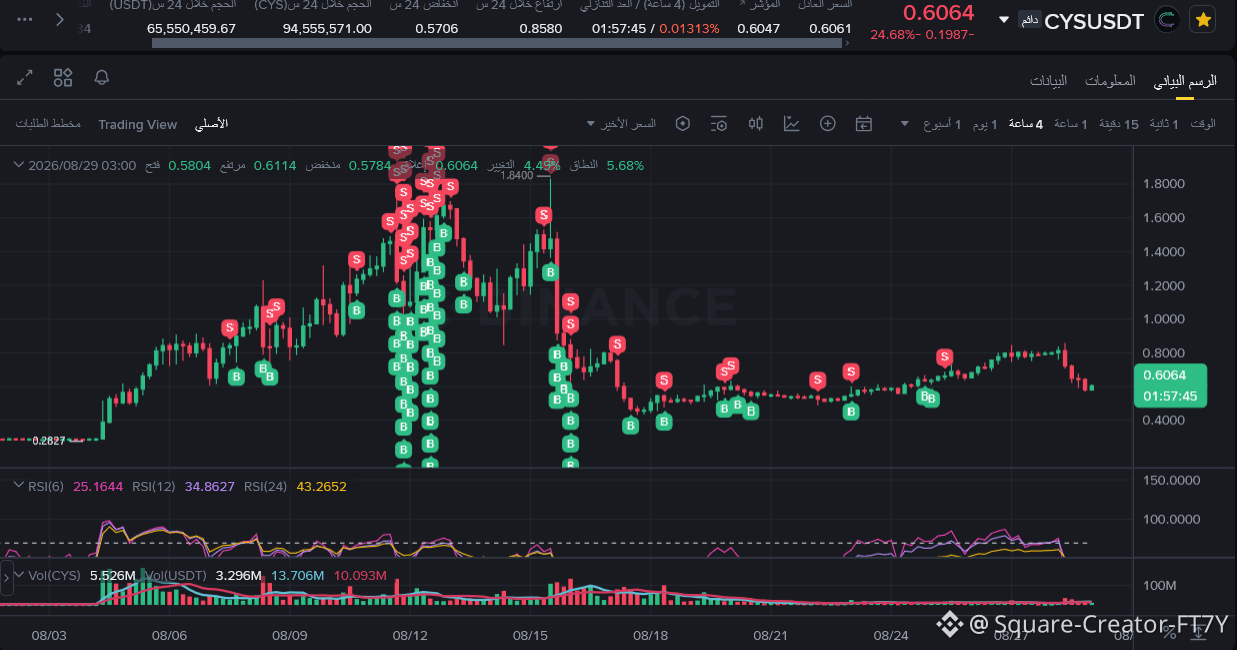The width and height of the screenshot is (1237, 650).
Task: Select 1 أسبوع interval
Action: (x=942, y=124)
